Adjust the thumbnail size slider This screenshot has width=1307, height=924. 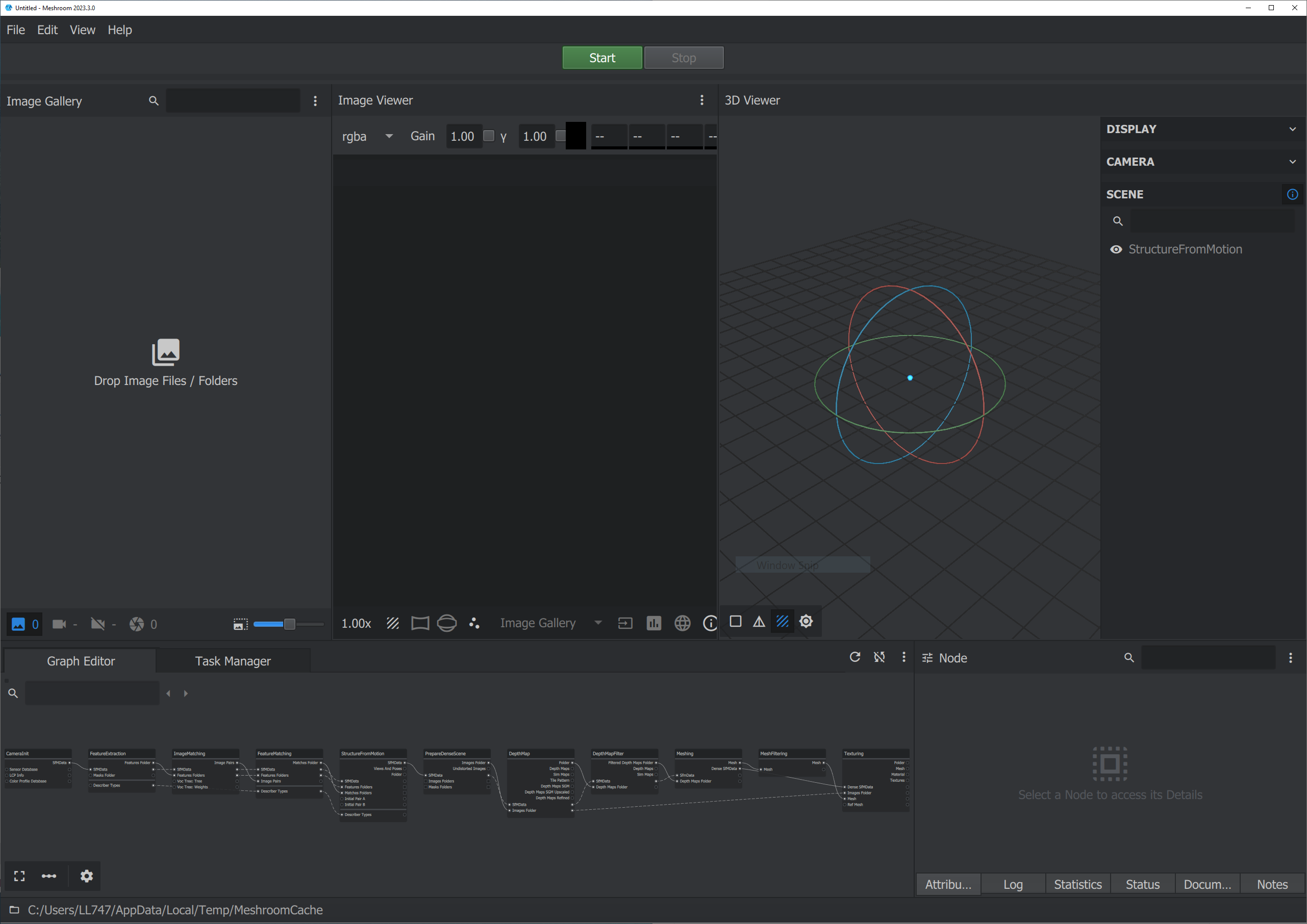click(289, 624)
